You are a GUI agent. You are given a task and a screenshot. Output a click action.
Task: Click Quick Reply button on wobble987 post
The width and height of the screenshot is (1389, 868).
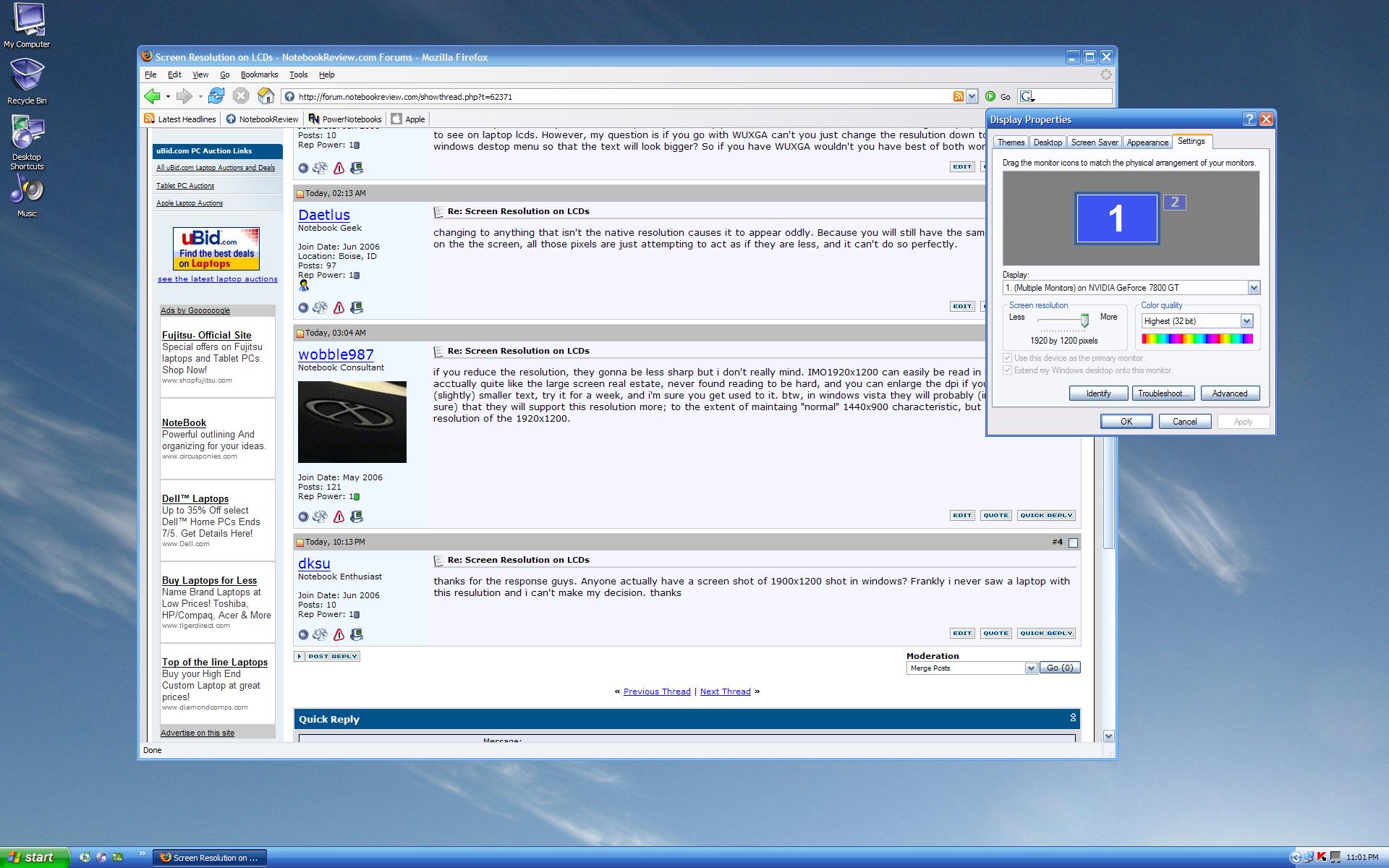(x=1046, y=516)
